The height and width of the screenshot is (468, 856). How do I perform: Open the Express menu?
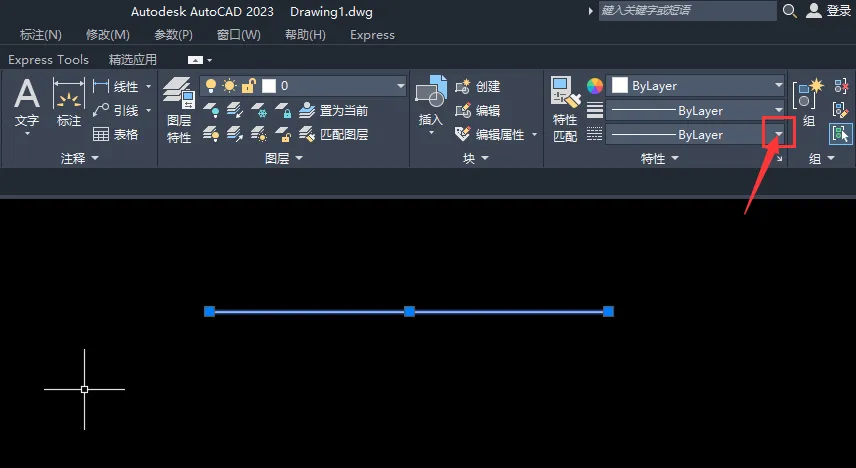[372, 34]
